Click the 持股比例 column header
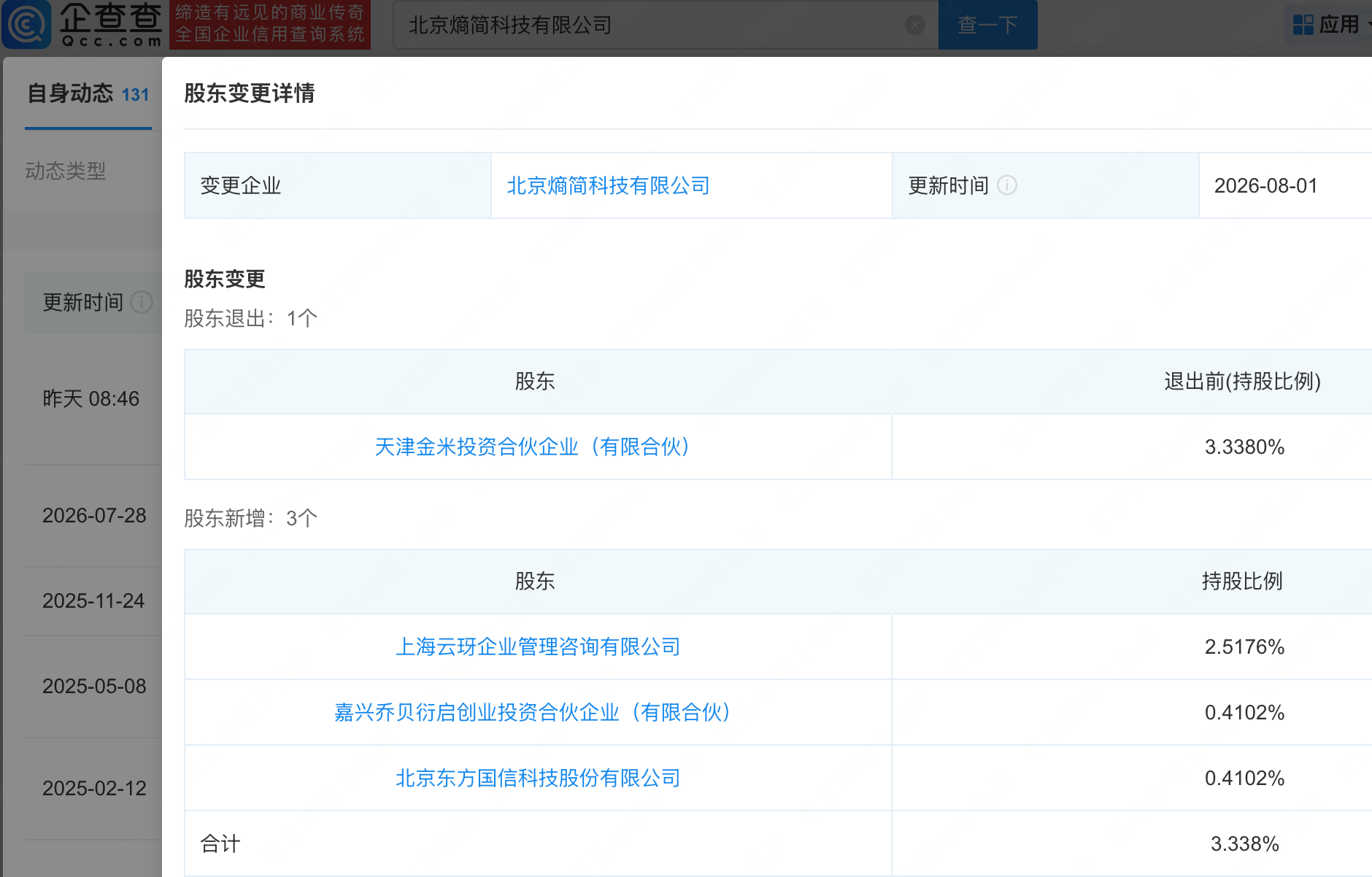 pos(1242,581)
